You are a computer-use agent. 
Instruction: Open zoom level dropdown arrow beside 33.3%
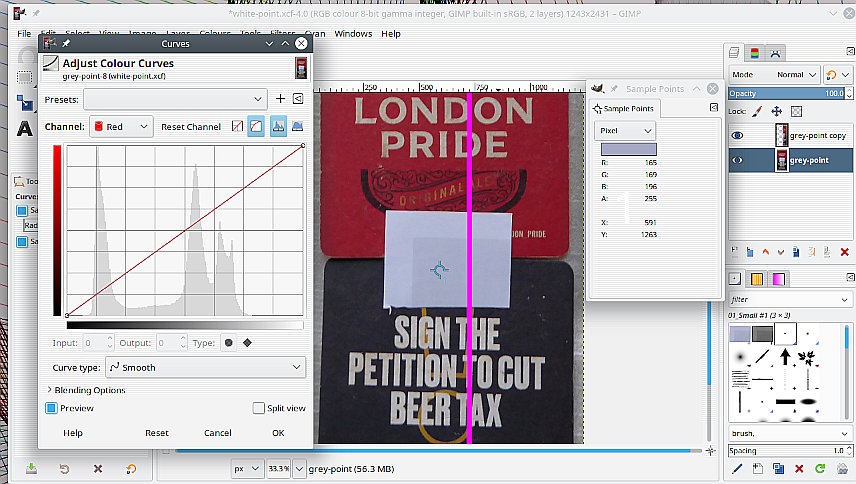click(299, 468)
